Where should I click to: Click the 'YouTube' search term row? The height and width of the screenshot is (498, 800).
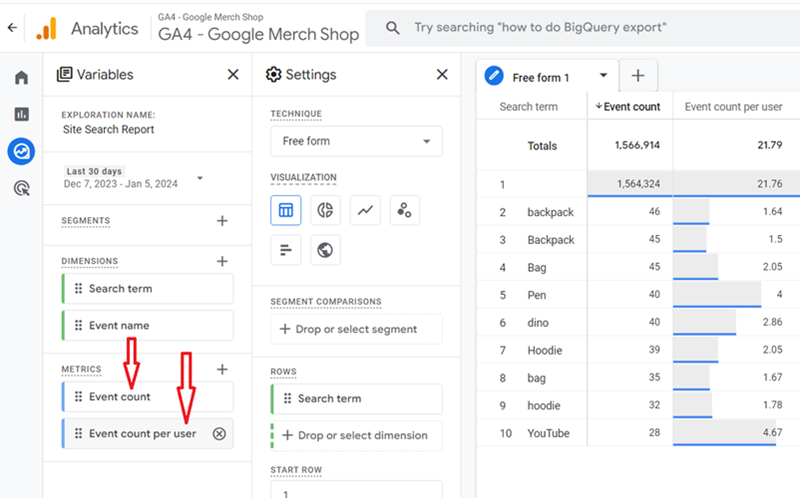coord(548,433)
